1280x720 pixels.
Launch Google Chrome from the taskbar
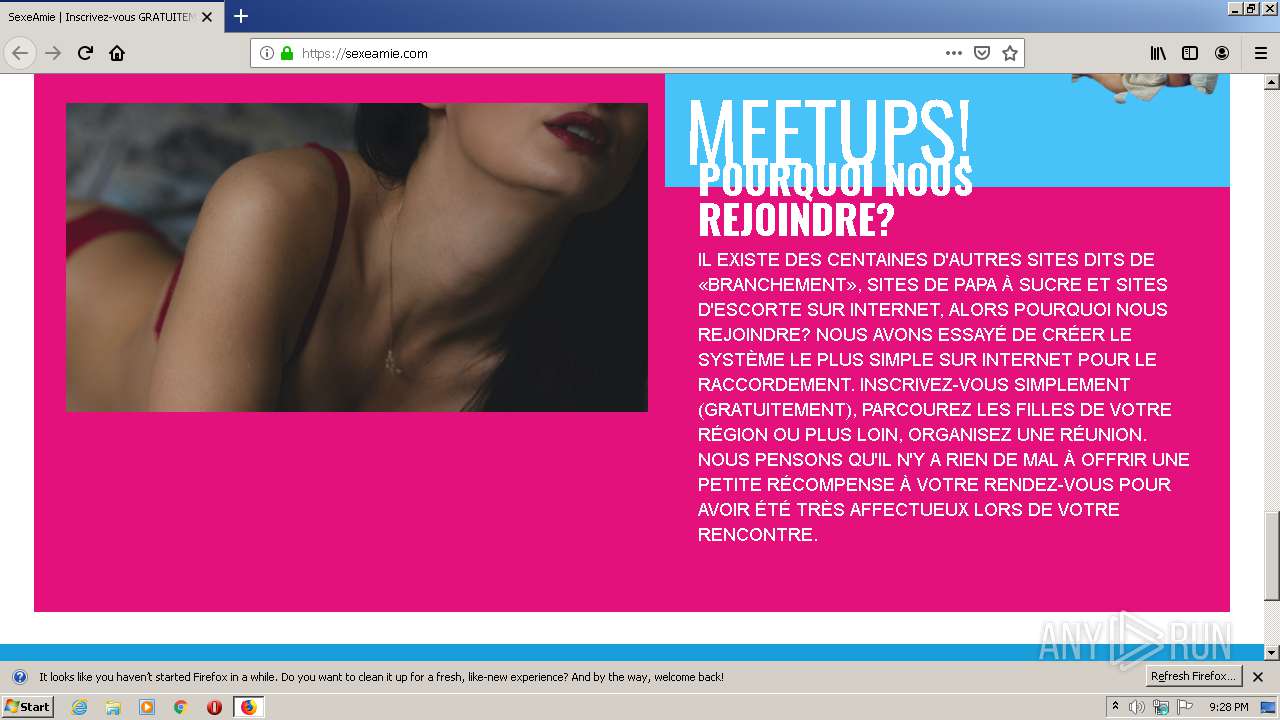coord(180,707)
